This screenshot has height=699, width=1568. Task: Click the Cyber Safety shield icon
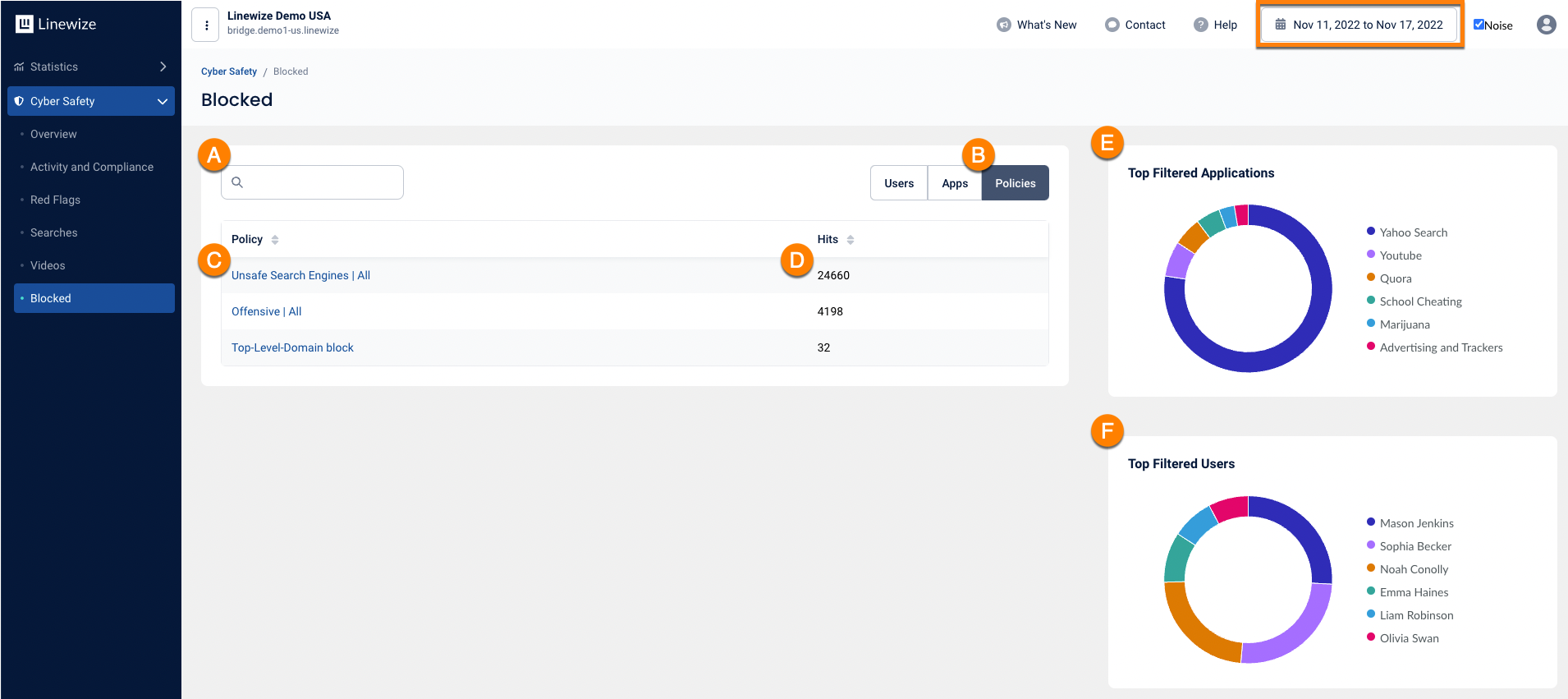coord(19,101)
